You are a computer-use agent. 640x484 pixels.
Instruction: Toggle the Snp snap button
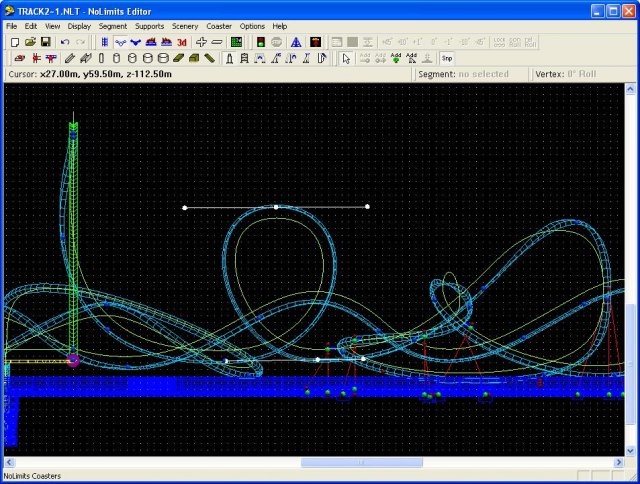(446, 58)
